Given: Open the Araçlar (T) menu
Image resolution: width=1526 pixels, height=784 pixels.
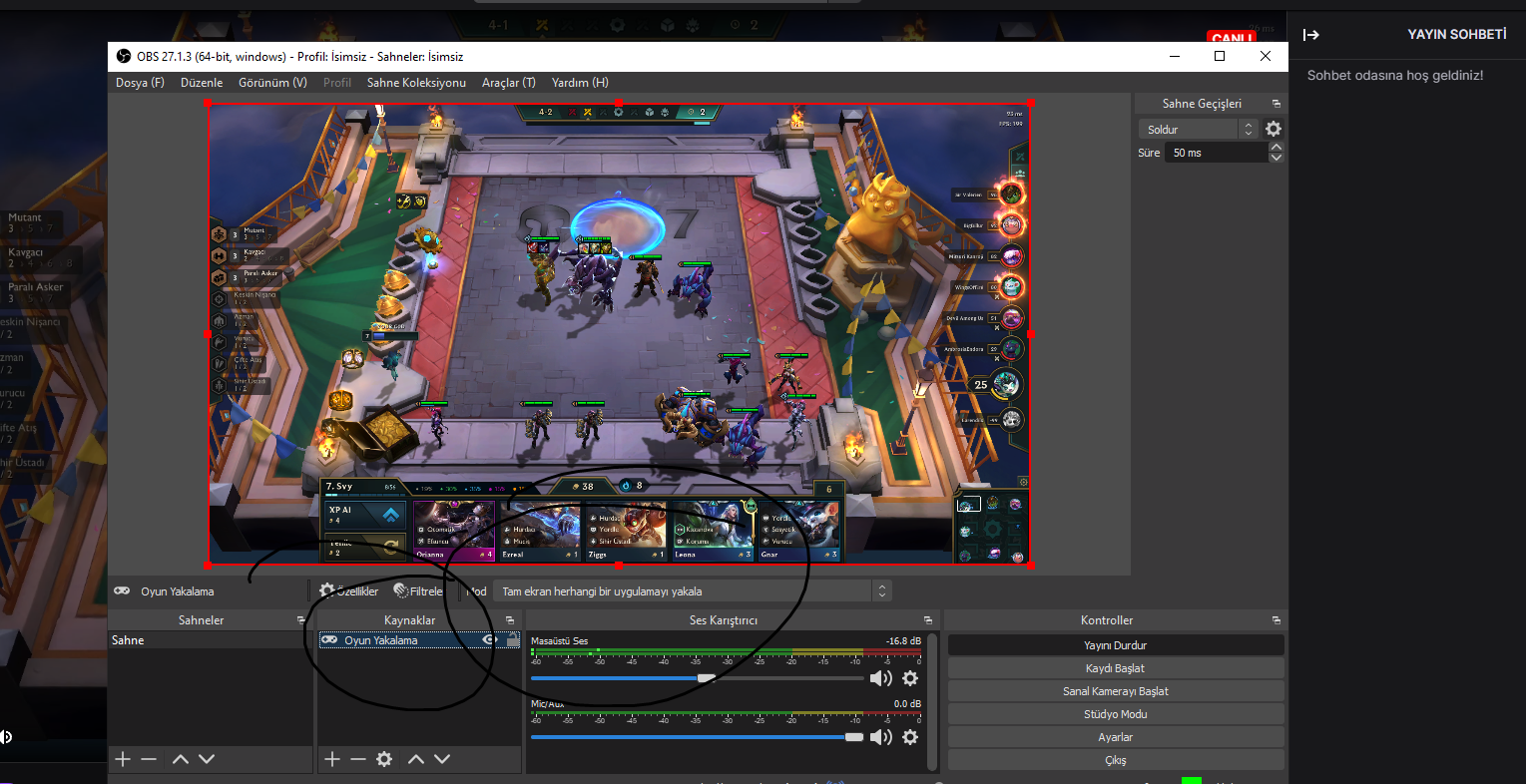Looking at the screenshot, I should point(508,83).
